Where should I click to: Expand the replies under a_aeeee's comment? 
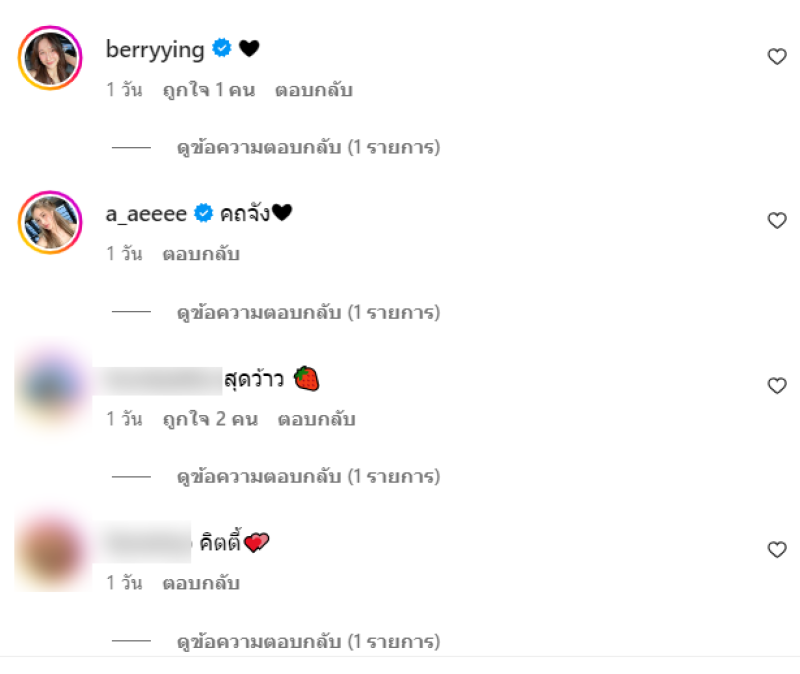pos(308,312)
